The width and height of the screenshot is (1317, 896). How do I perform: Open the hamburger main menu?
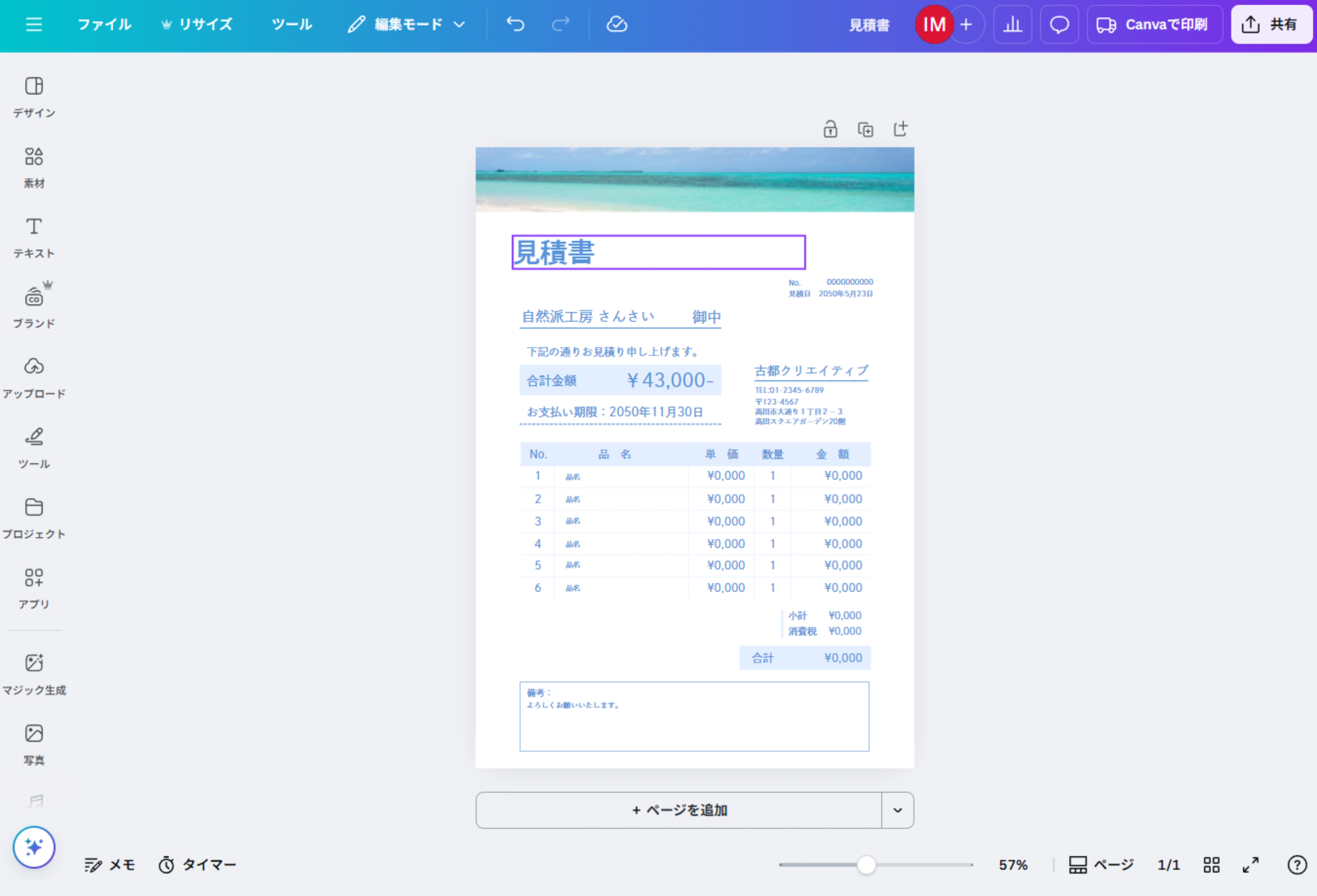(x=34, y=24)
